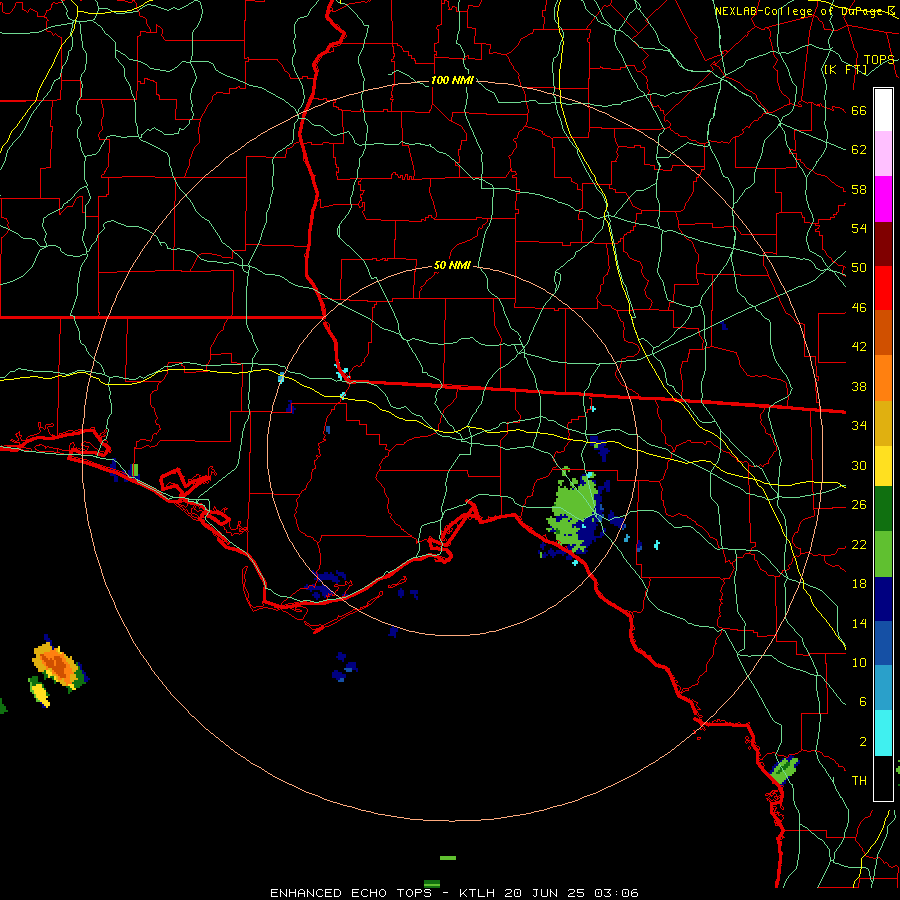Click the 'K FT' units label
Viewport: 900px width, 900px height.
tap(845, 69)
